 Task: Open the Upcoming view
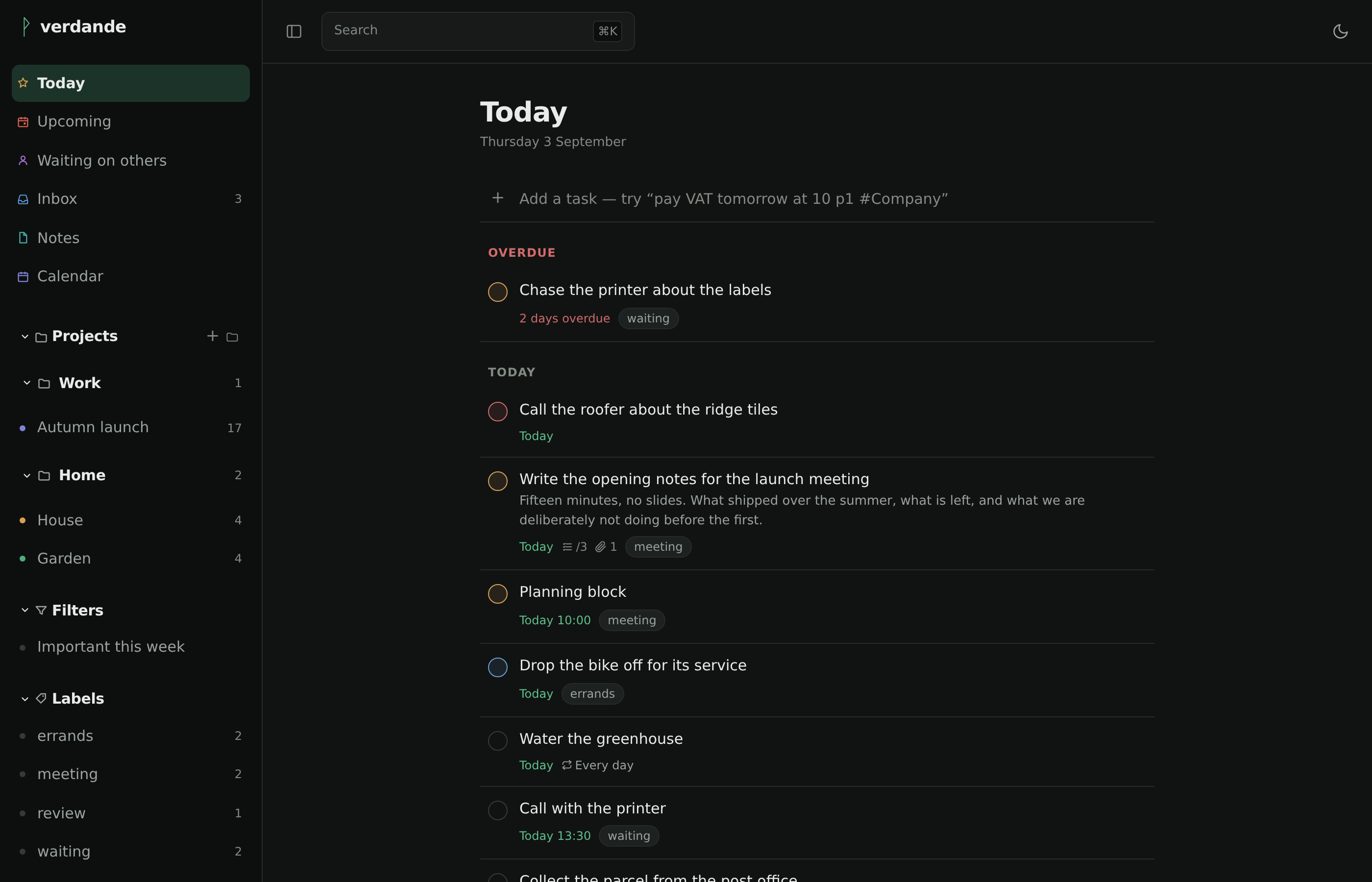[x=130, y=122]
